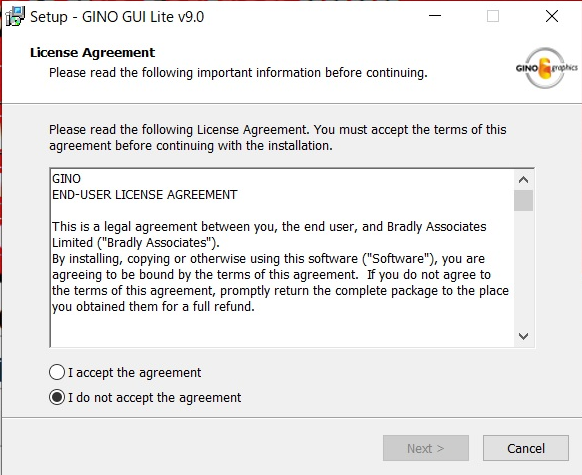Click the license scrollbar thumb
Image resolution: width=582 pixels, height=475 pixels.
tap(523, 200)
